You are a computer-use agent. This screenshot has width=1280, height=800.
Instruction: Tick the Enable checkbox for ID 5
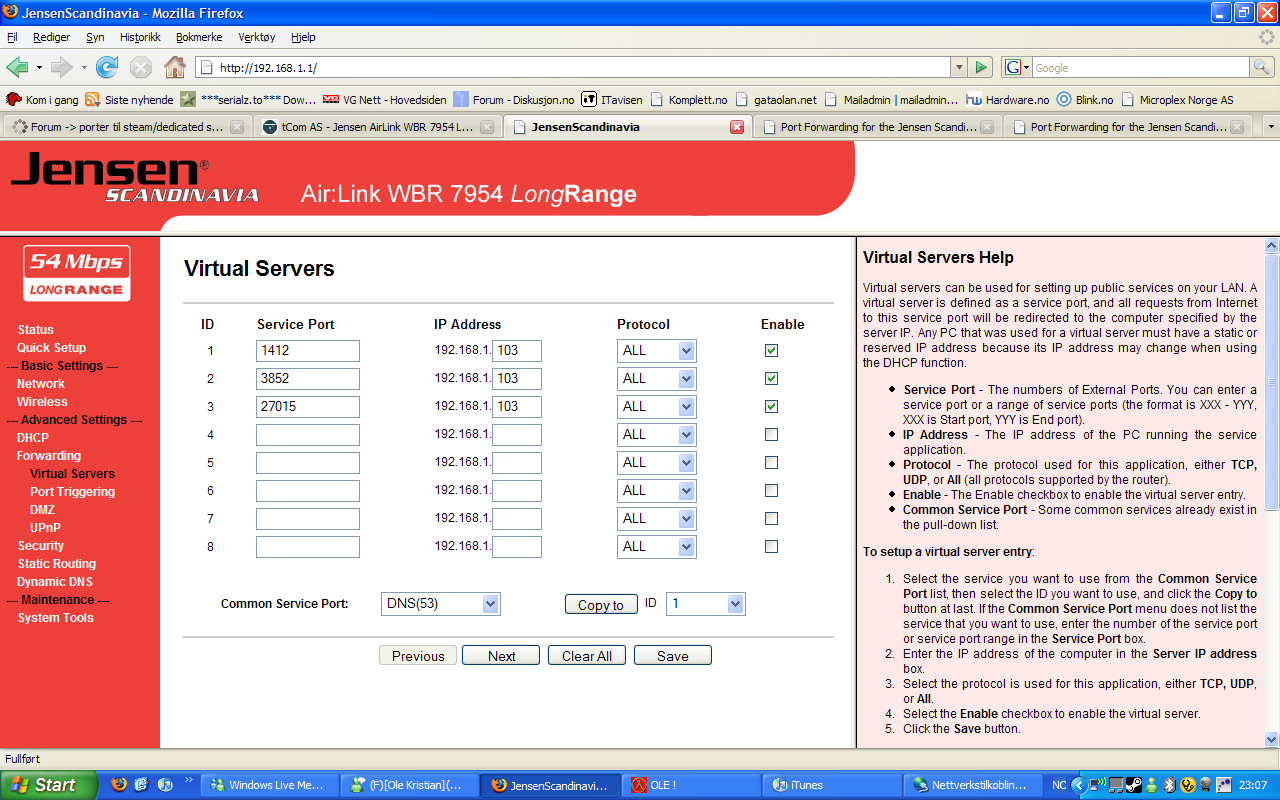771,463
